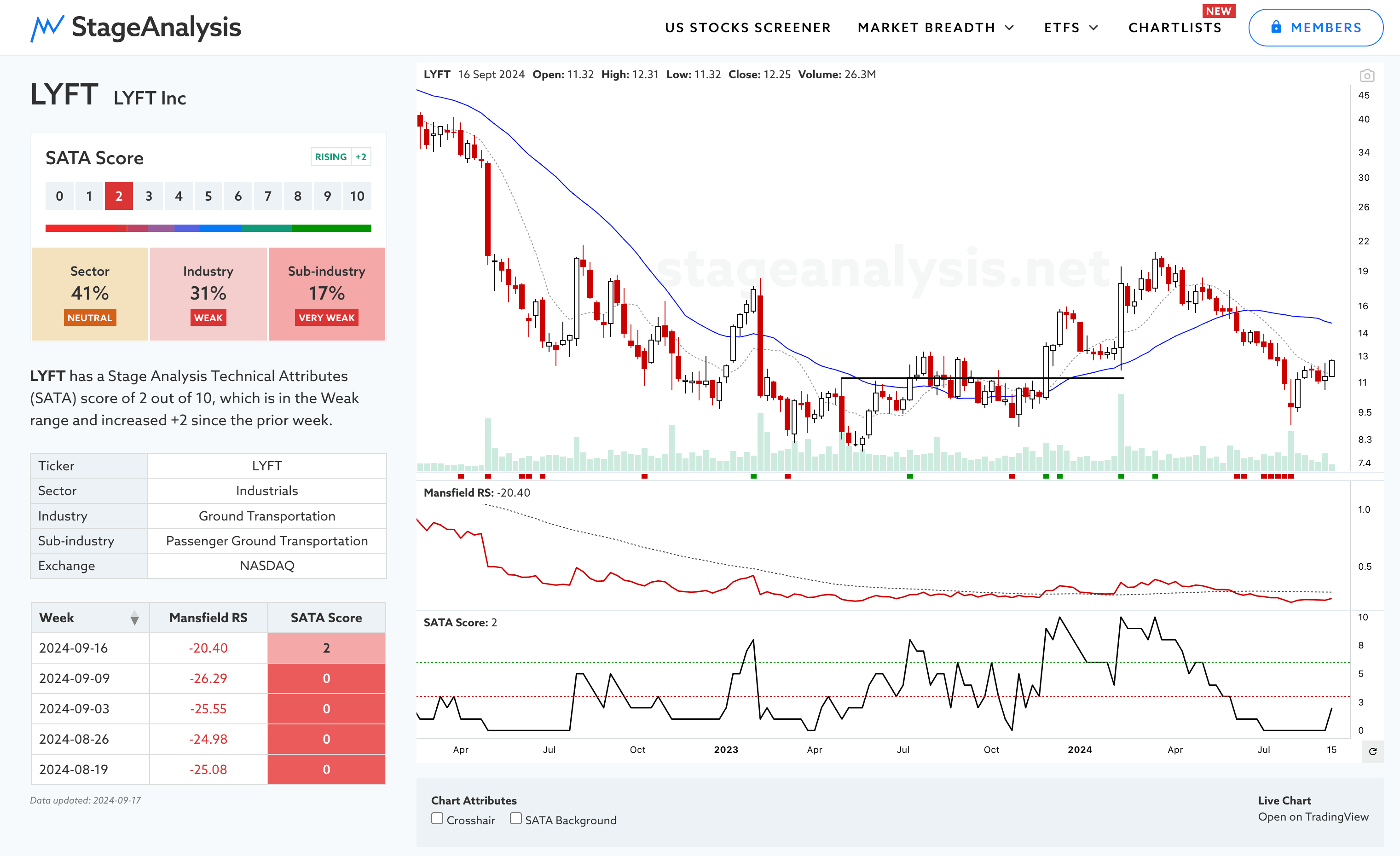Click the 2024-09-16 week row
Screen dimensions: 1400x856
point(208,648)
